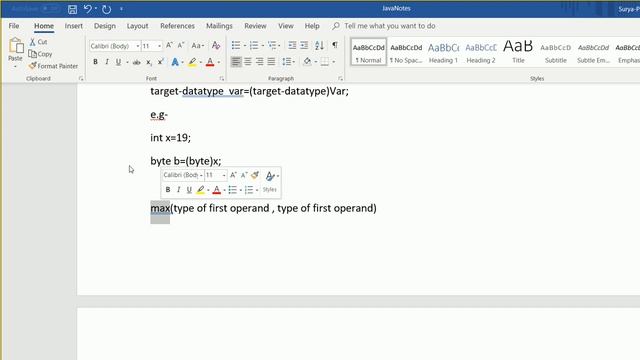
Task: Apply paragraph shading from the ribbon
Action: tap(307, 62)
